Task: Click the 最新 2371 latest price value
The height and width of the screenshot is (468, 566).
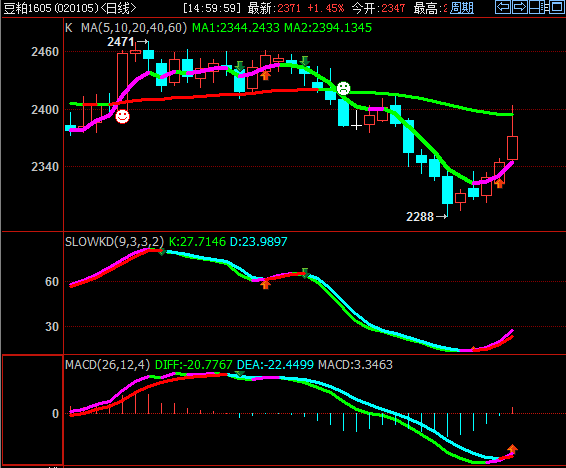Action: (289, 8)
